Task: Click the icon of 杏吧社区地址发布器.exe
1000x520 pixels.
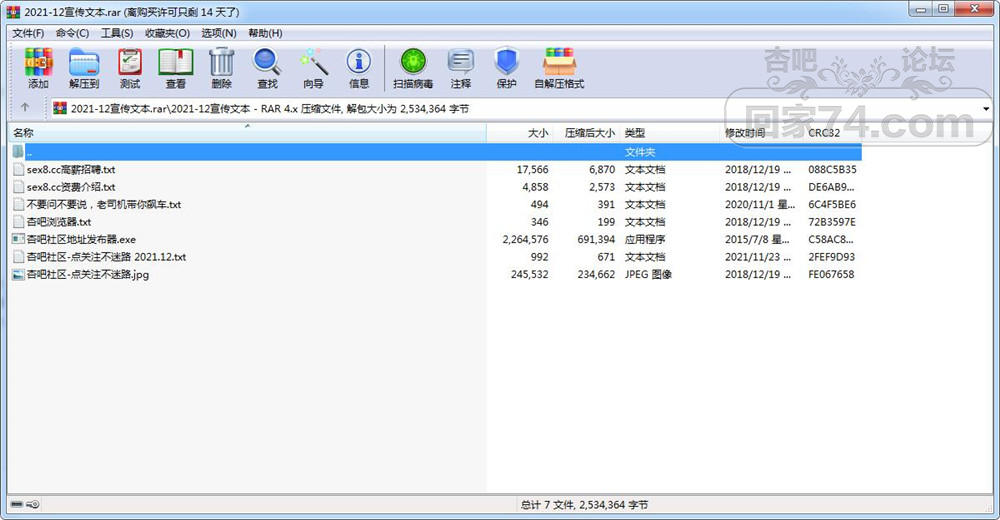Action: click(18, 239)
